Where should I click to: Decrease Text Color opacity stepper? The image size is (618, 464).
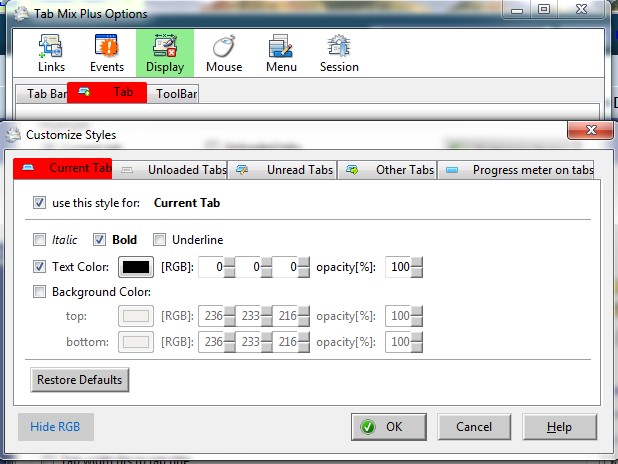(417, 272)
